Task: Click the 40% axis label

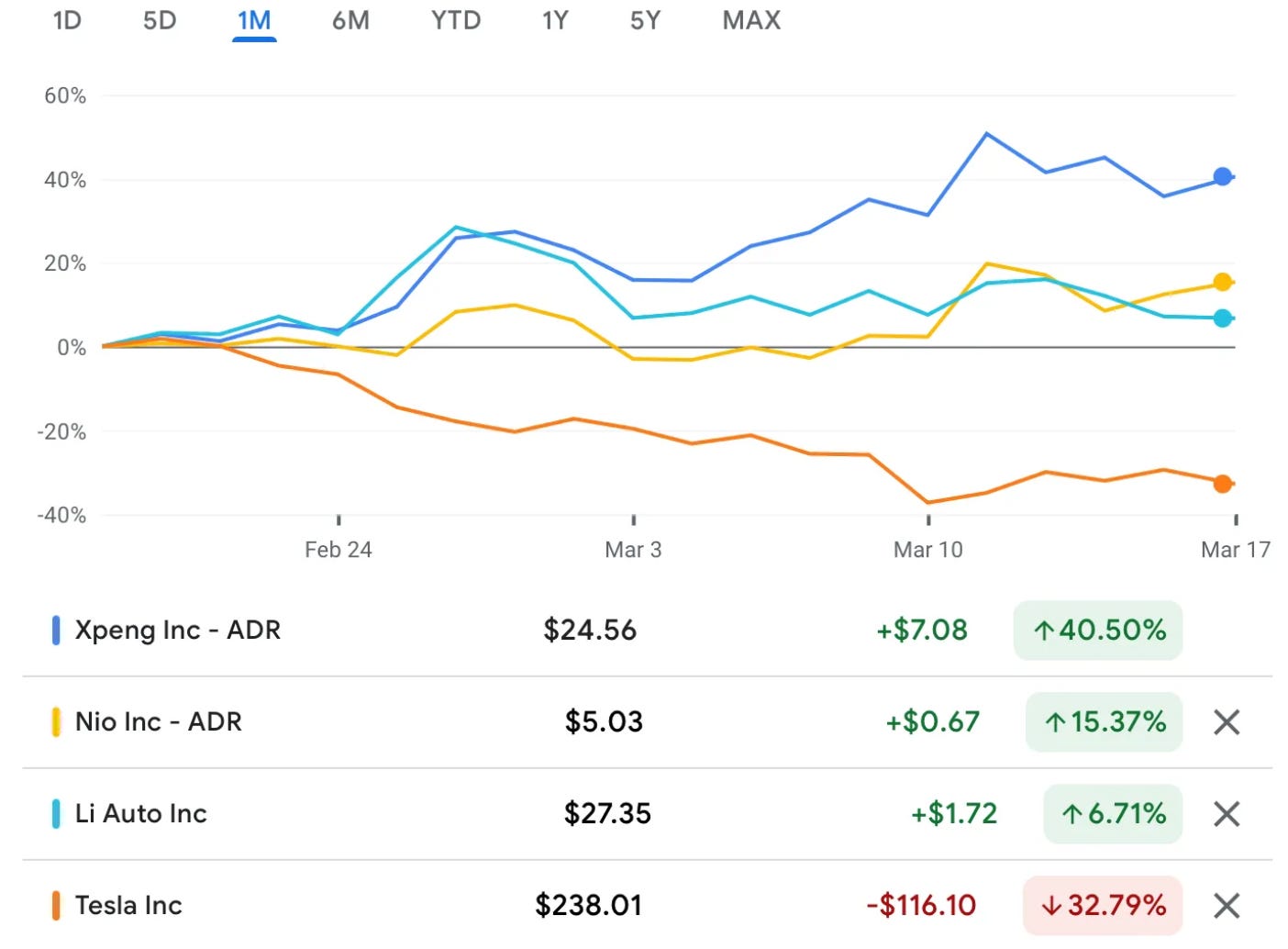Action: tap(65, 180)
